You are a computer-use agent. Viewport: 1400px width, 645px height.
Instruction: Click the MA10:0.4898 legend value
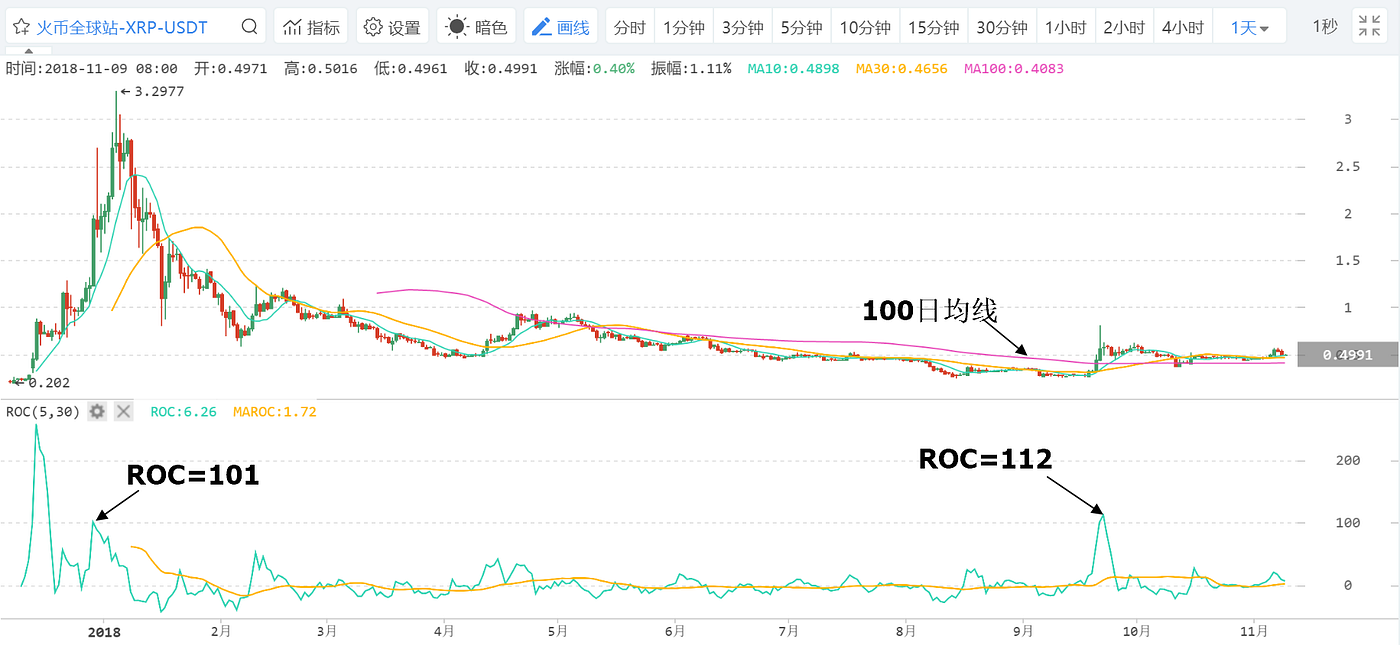point(794,69)
